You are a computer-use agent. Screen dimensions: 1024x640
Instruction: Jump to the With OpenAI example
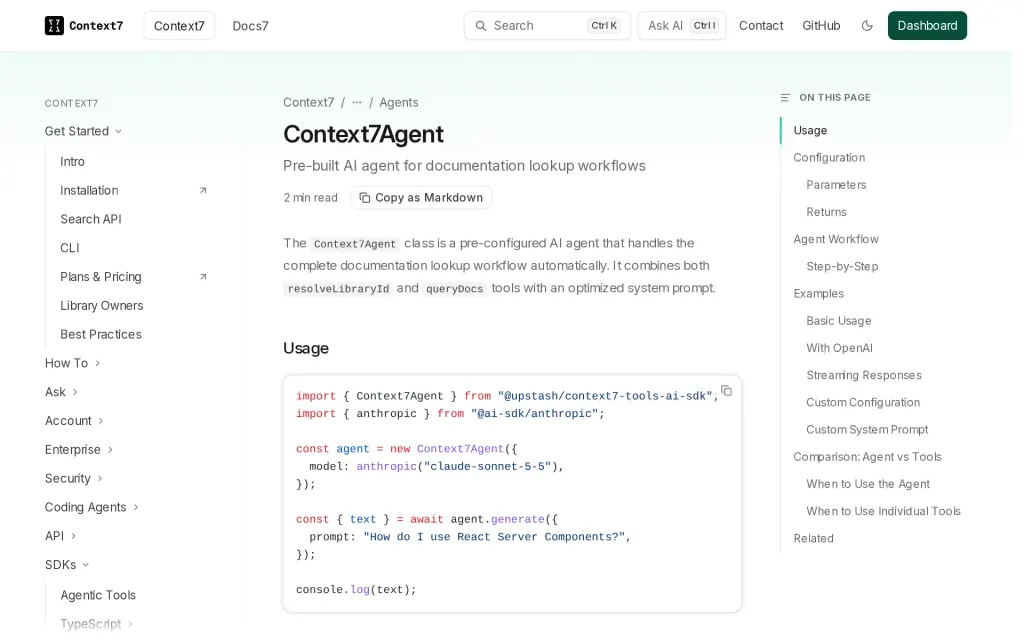coord(839,348)
